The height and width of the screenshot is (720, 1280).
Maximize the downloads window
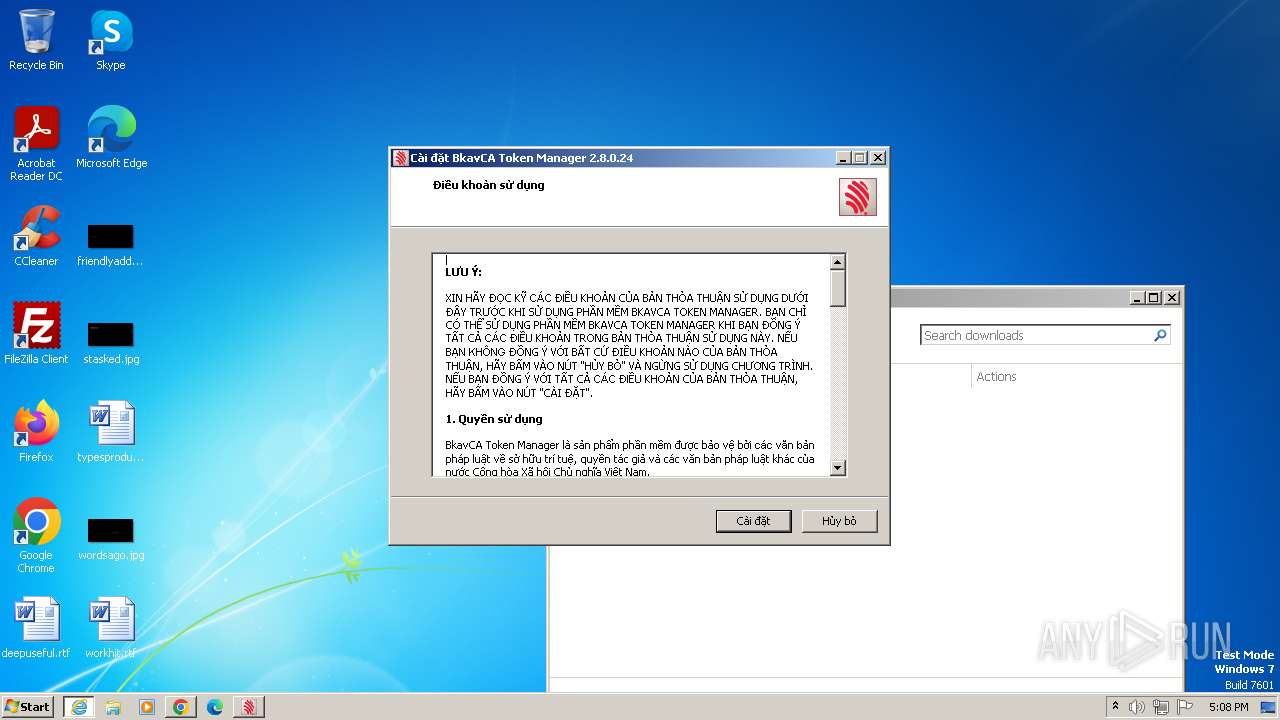(x=1154, y=298)
